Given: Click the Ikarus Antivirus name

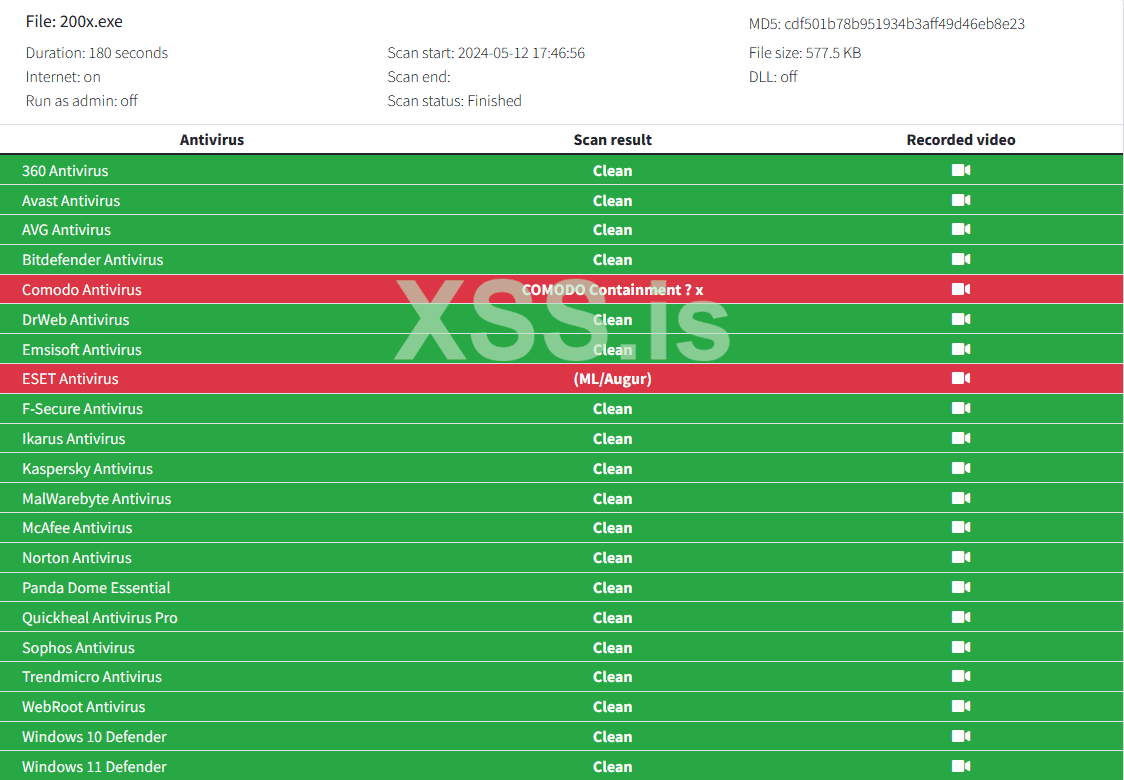Looking at the screenshot, I should tap(74, 439).
